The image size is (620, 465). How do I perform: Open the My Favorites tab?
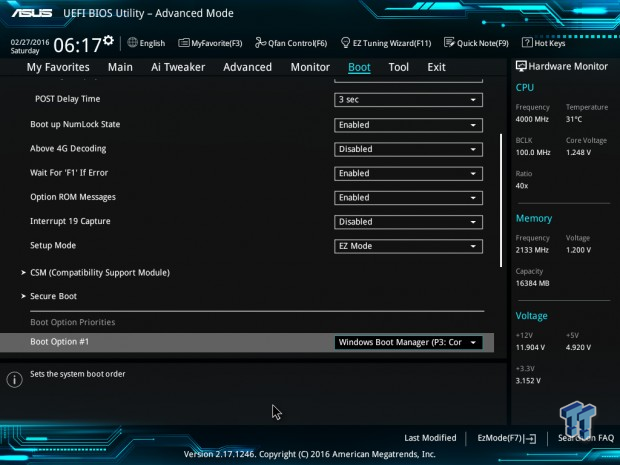click(x=58, y=67)
